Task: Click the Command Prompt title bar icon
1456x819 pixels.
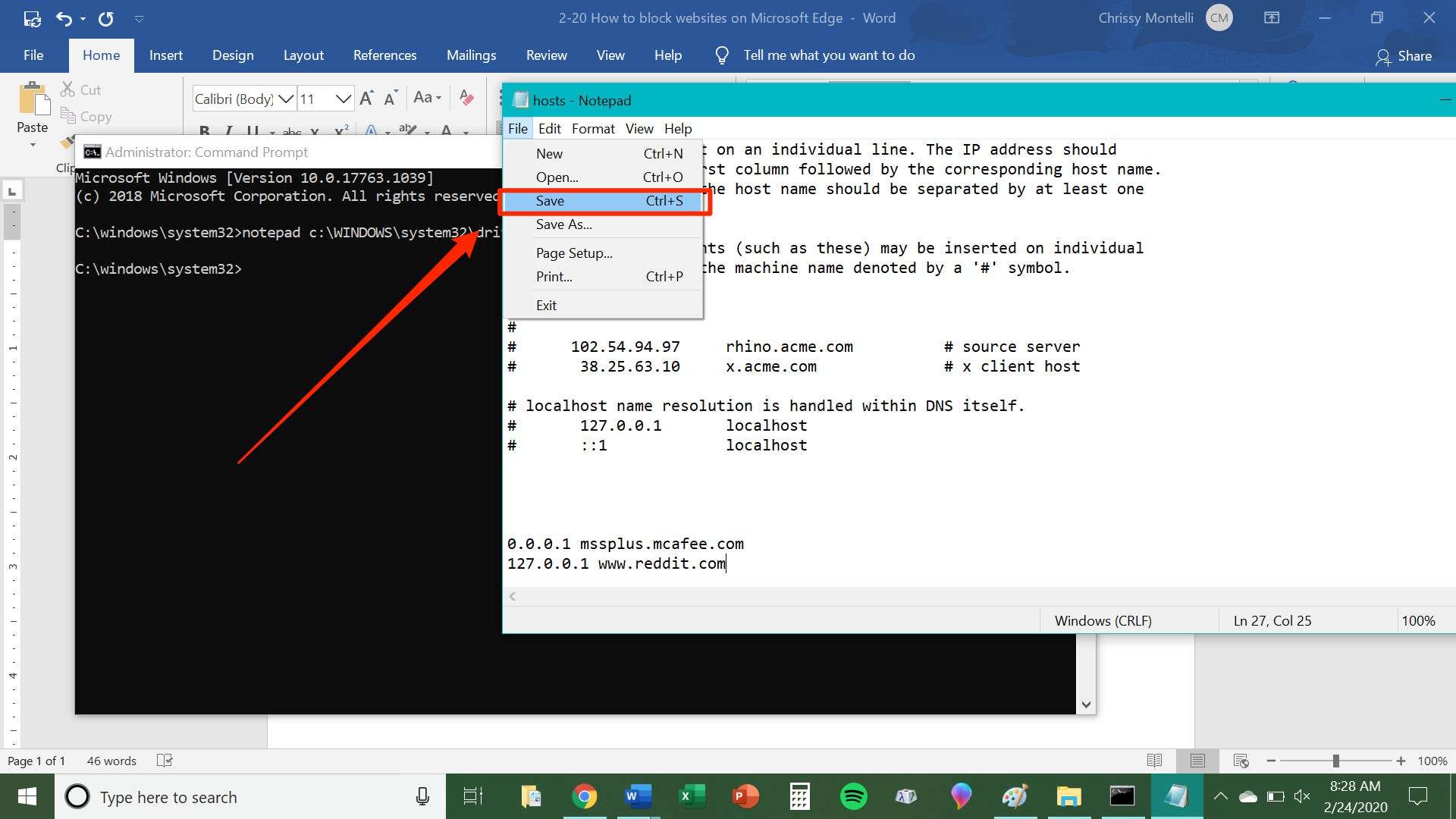Action: pos(92,152)
